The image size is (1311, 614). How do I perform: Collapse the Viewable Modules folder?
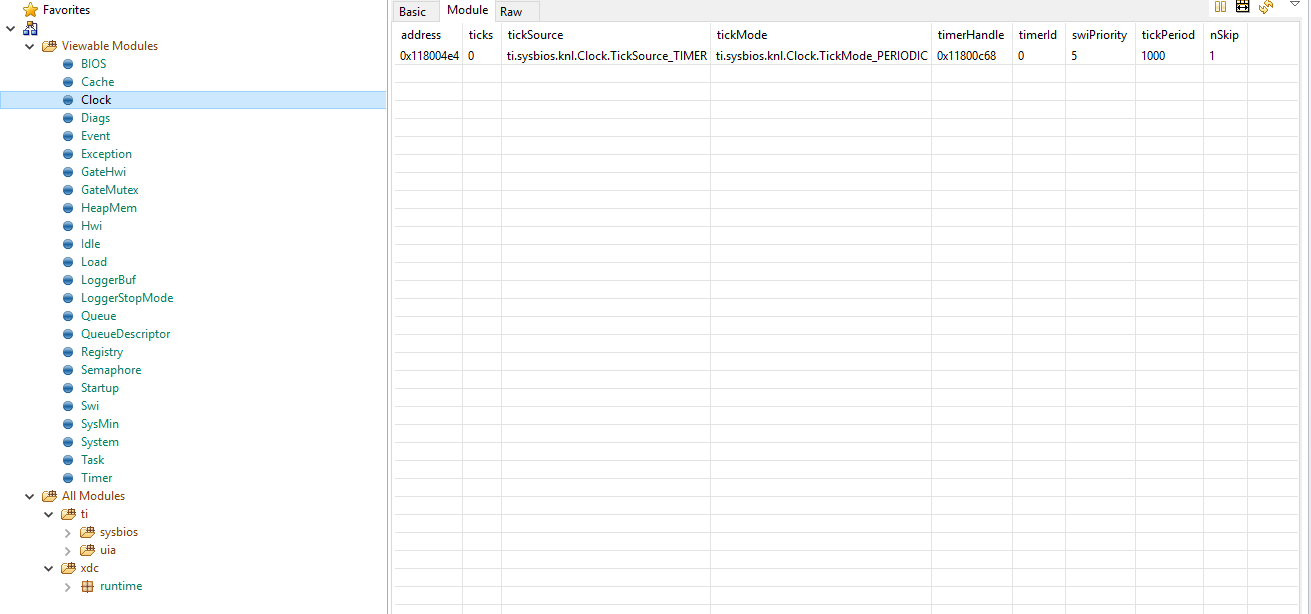pos(30,46)
